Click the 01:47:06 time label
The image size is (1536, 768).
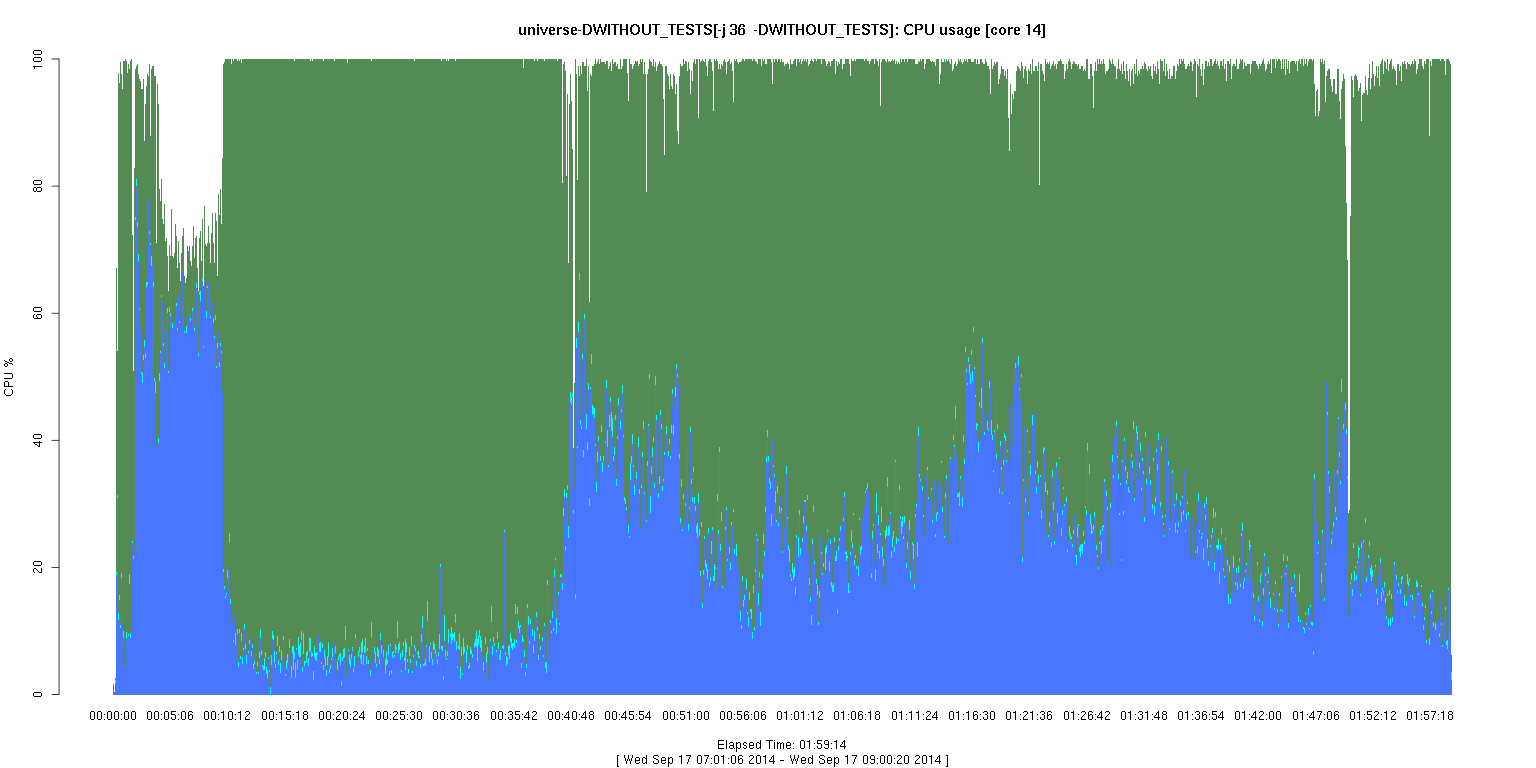[1316, 716]
